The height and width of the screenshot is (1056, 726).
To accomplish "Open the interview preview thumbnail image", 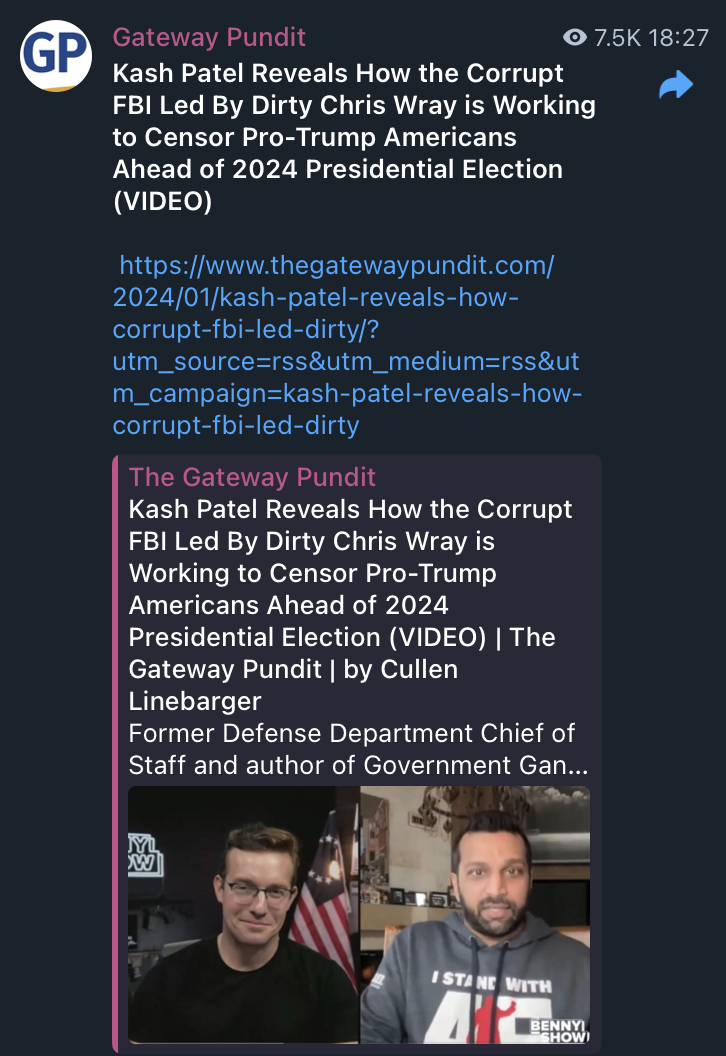I will pyautogui.click(x=359, y=915).
